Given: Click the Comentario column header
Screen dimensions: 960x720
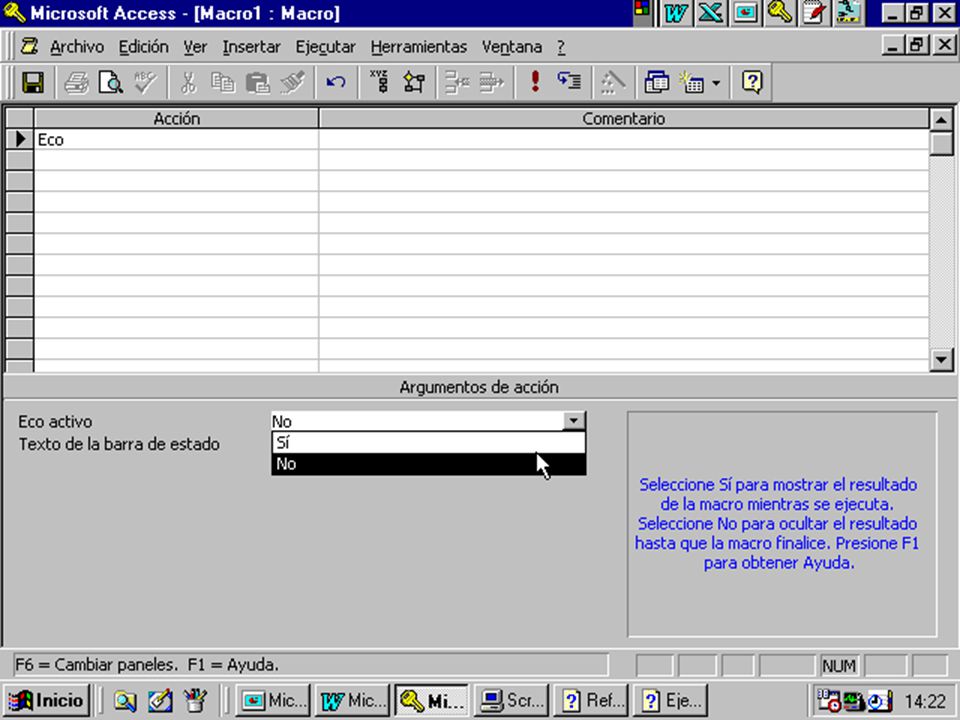Looking at the screenshot, I should pyautogui.click(x=624, y=118).
